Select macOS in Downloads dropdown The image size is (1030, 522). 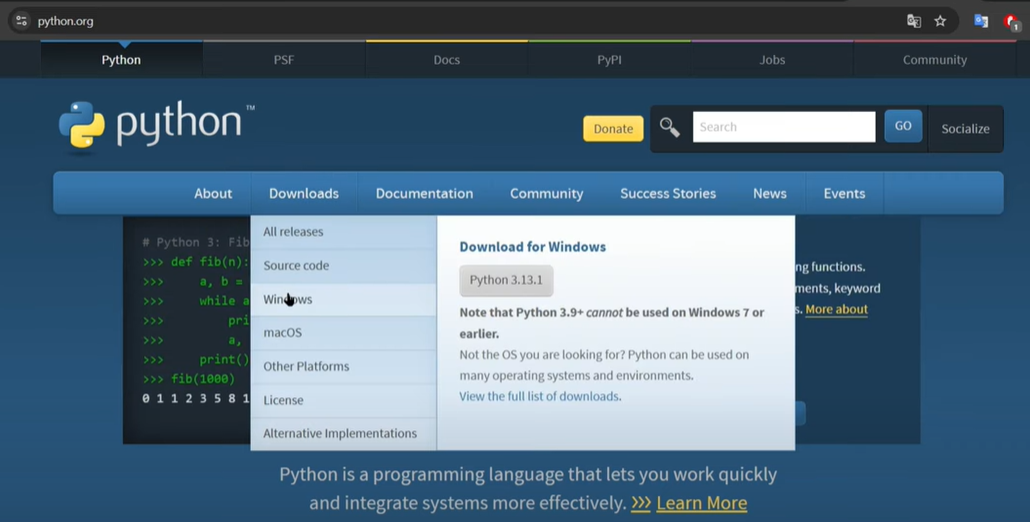[344, 333]
